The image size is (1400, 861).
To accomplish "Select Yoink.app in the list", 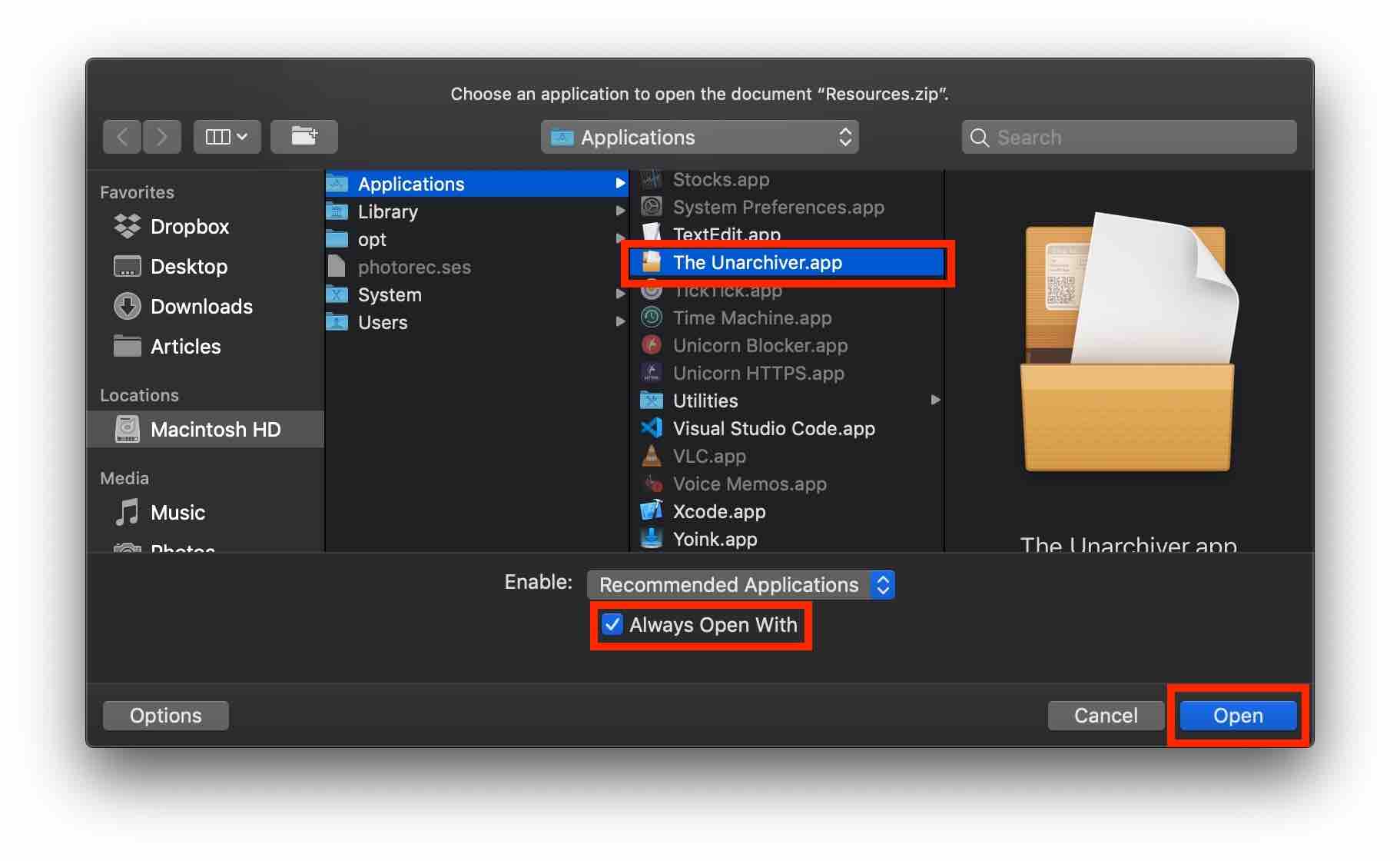I will coord(787,539).
